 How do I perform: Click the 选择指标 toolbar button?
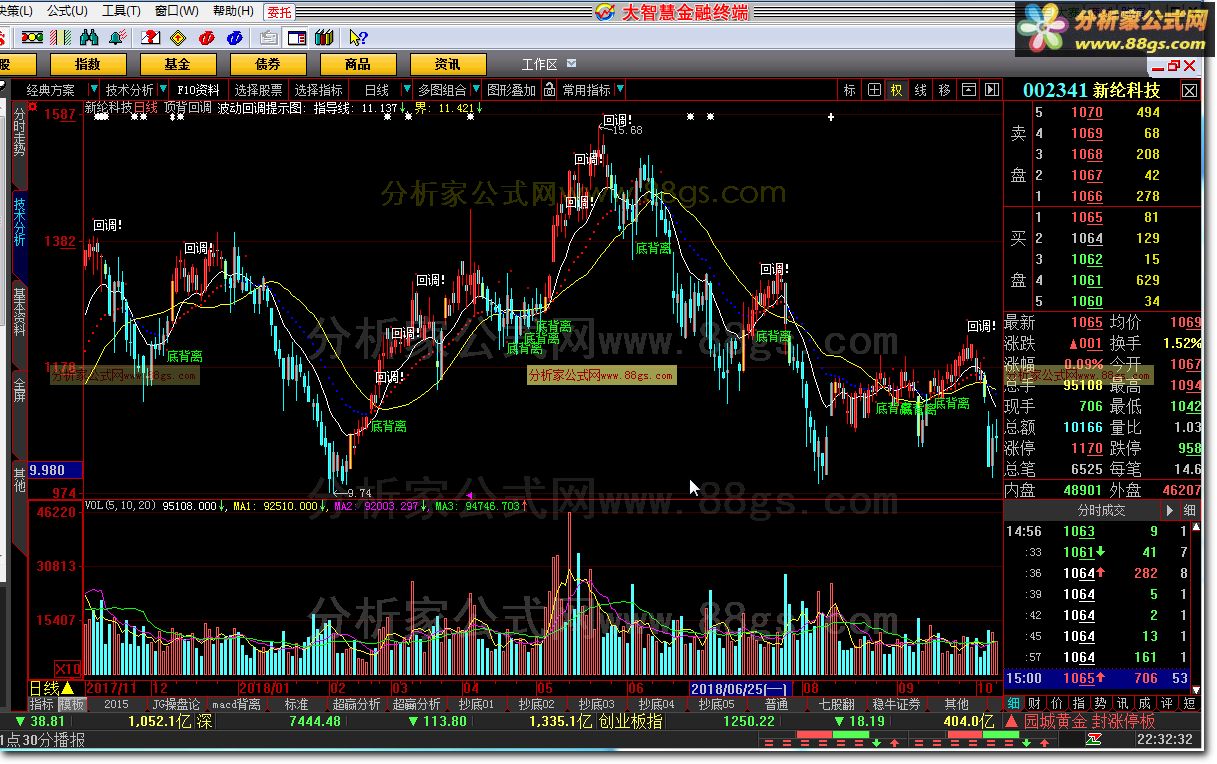(x=319, y=90)
